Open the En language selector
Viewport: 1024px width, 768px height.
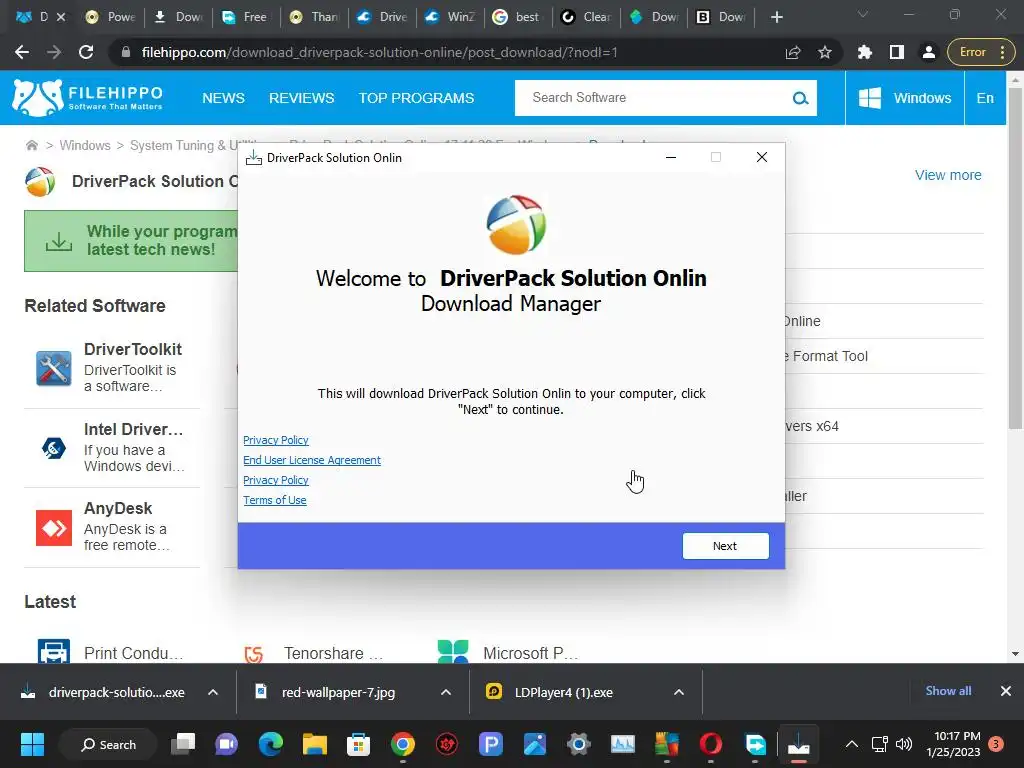[x=985, y=98]
